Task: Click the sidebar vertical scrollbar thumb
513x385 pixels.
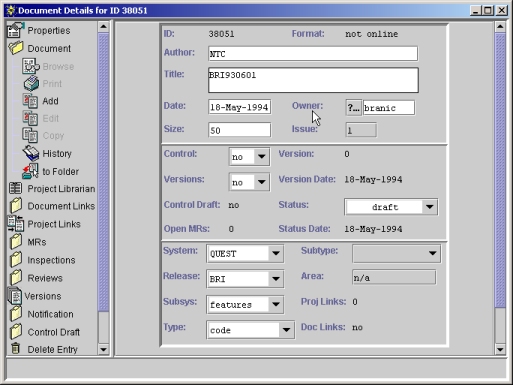Action: 103,172
